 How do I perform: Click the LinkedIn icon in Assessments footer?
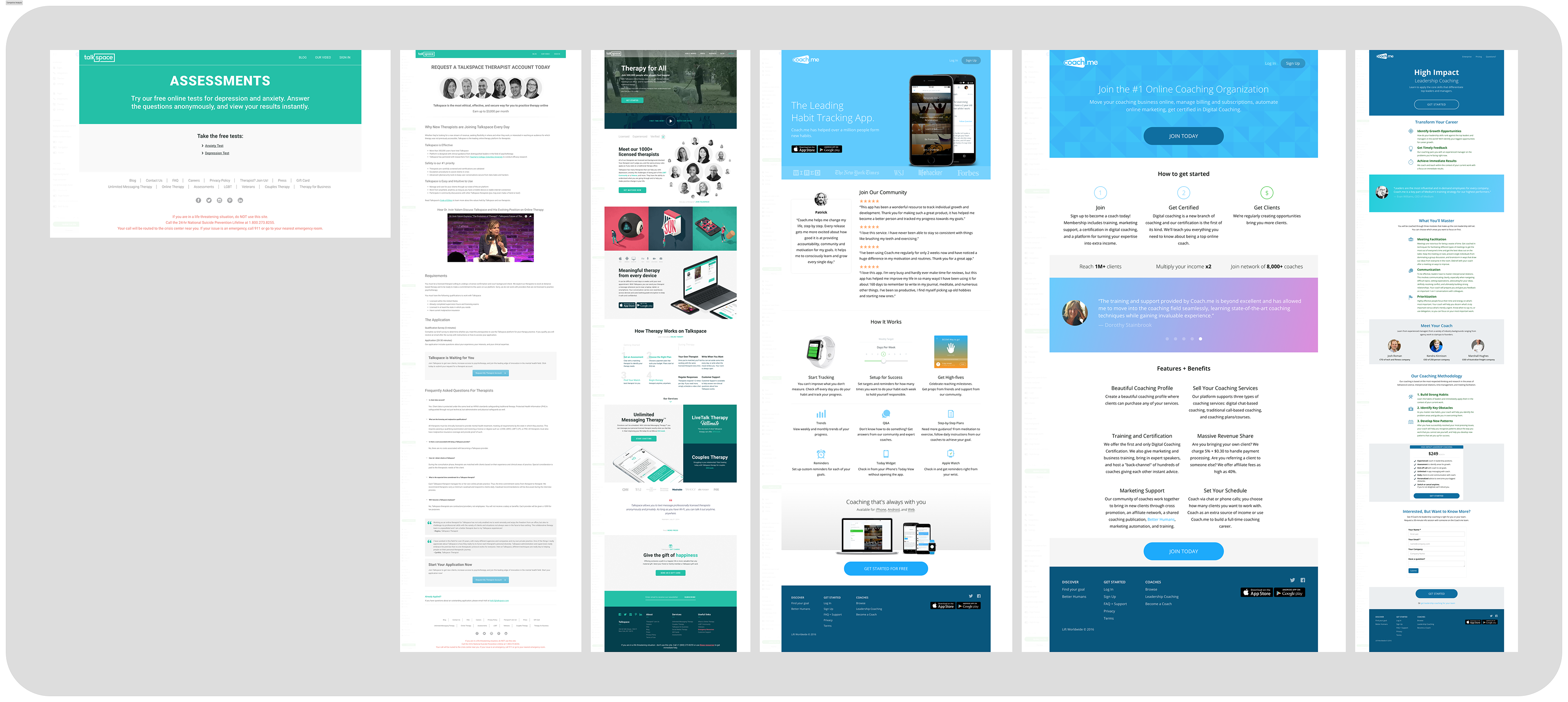(240, 201)
